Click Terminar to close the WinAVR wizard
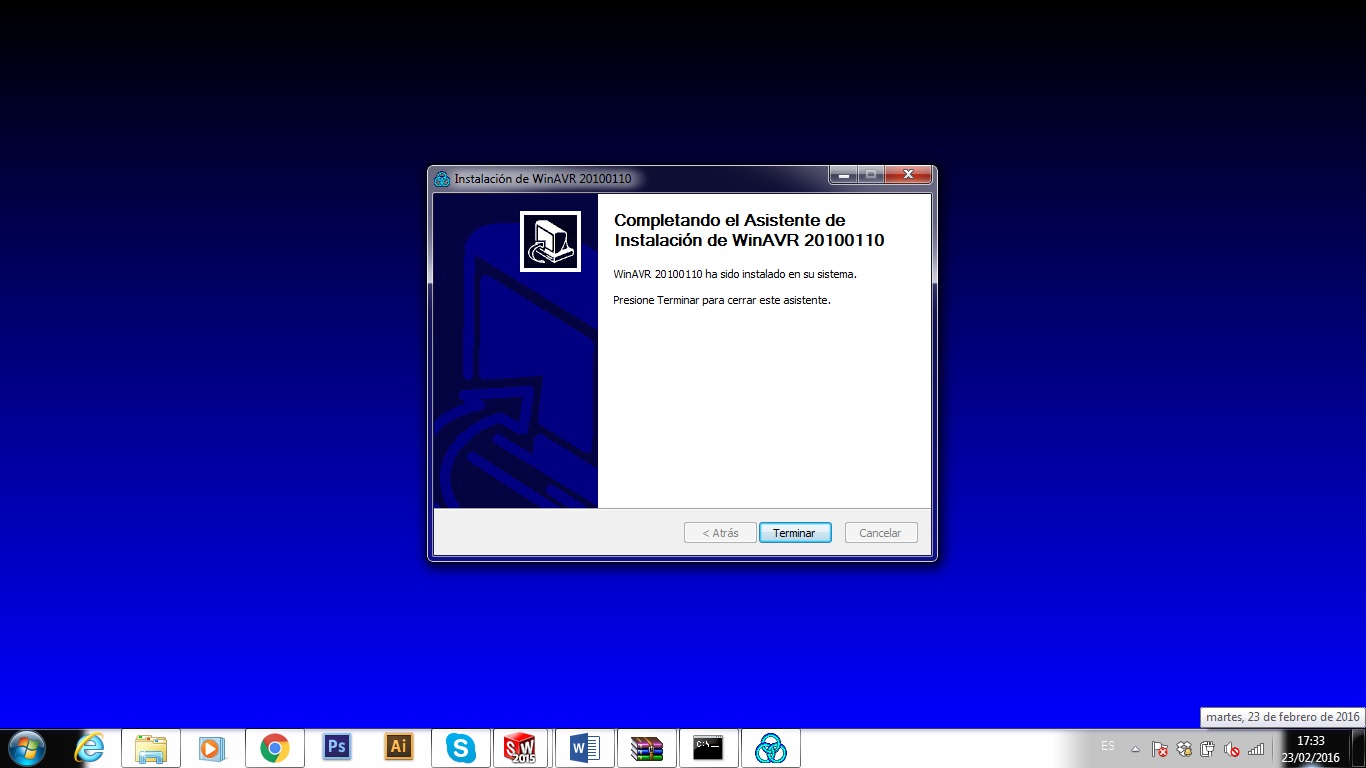Screen dimensions: 1366x768 coord(795,533)
